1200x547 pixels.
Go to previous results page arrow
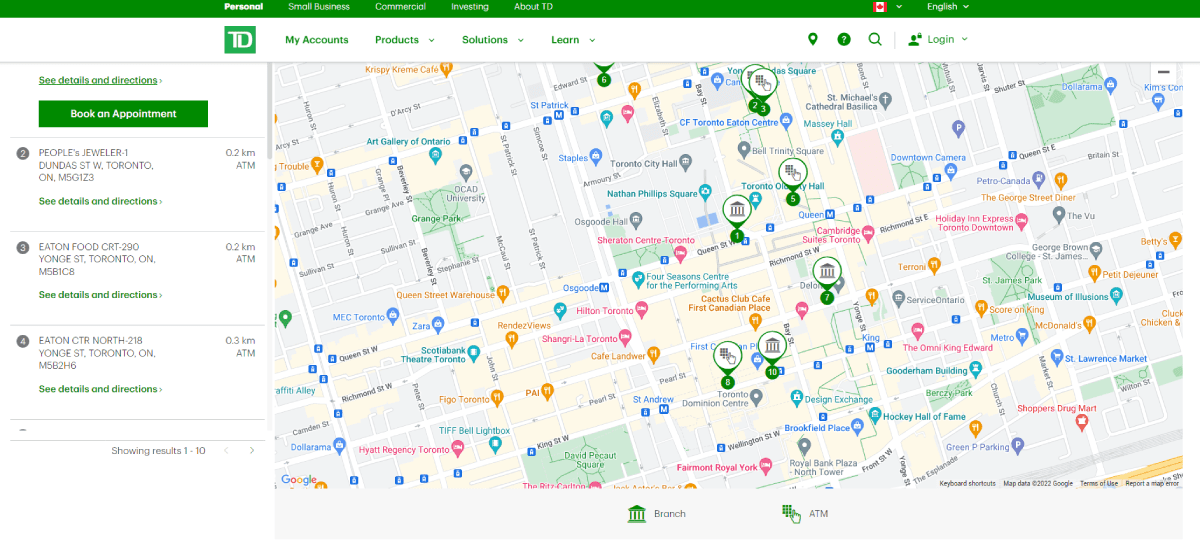pos(225,451)
